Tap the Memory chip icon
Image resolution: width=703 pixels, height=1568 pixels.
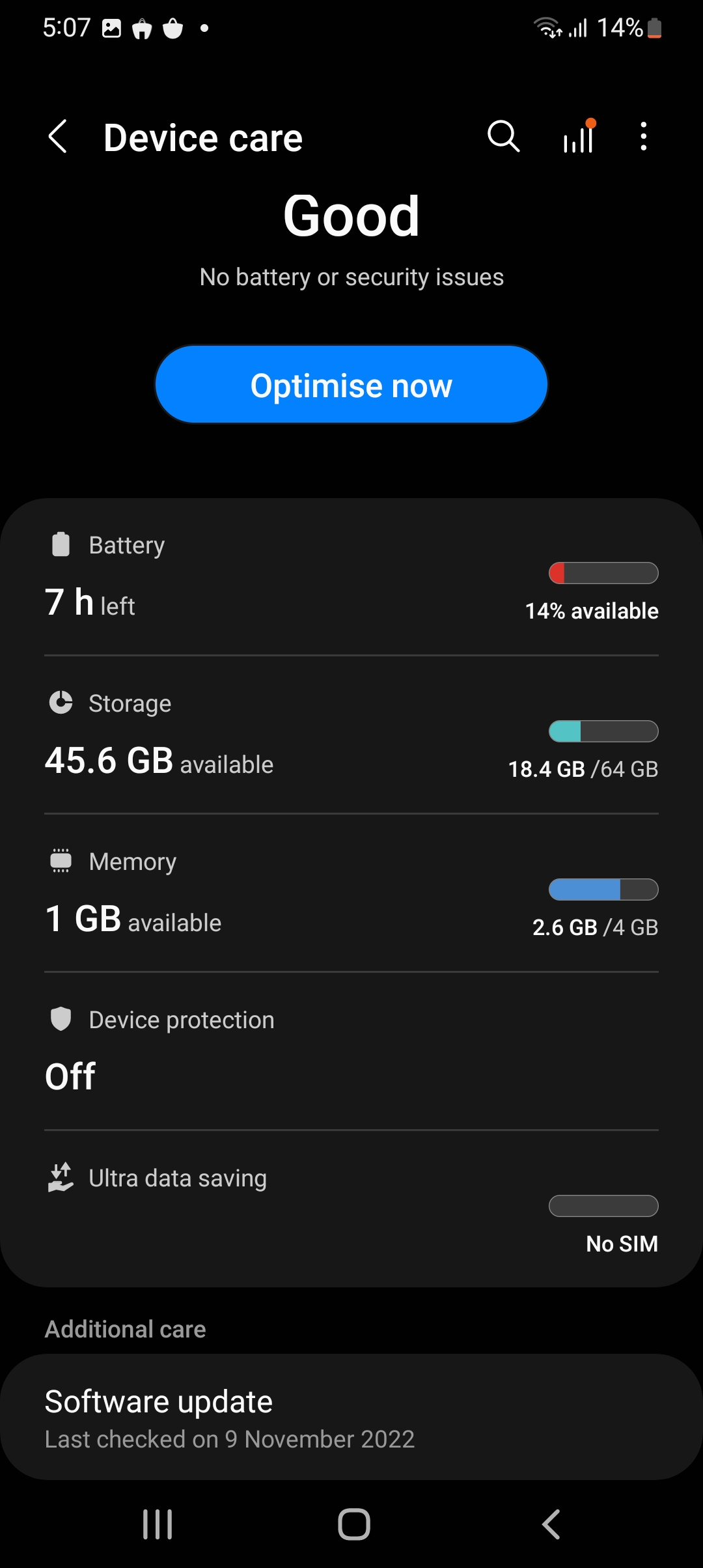[61, 861]
